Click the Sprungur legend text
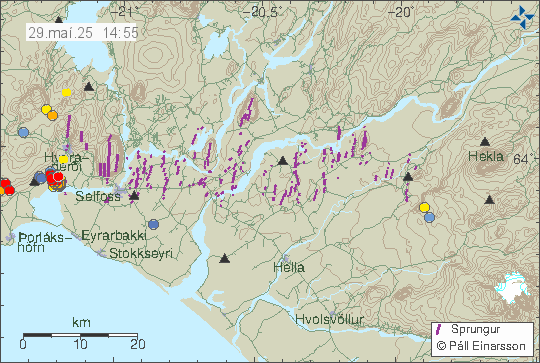The height and width of the screenshot is (363, 540). click(x=476, y=329)
